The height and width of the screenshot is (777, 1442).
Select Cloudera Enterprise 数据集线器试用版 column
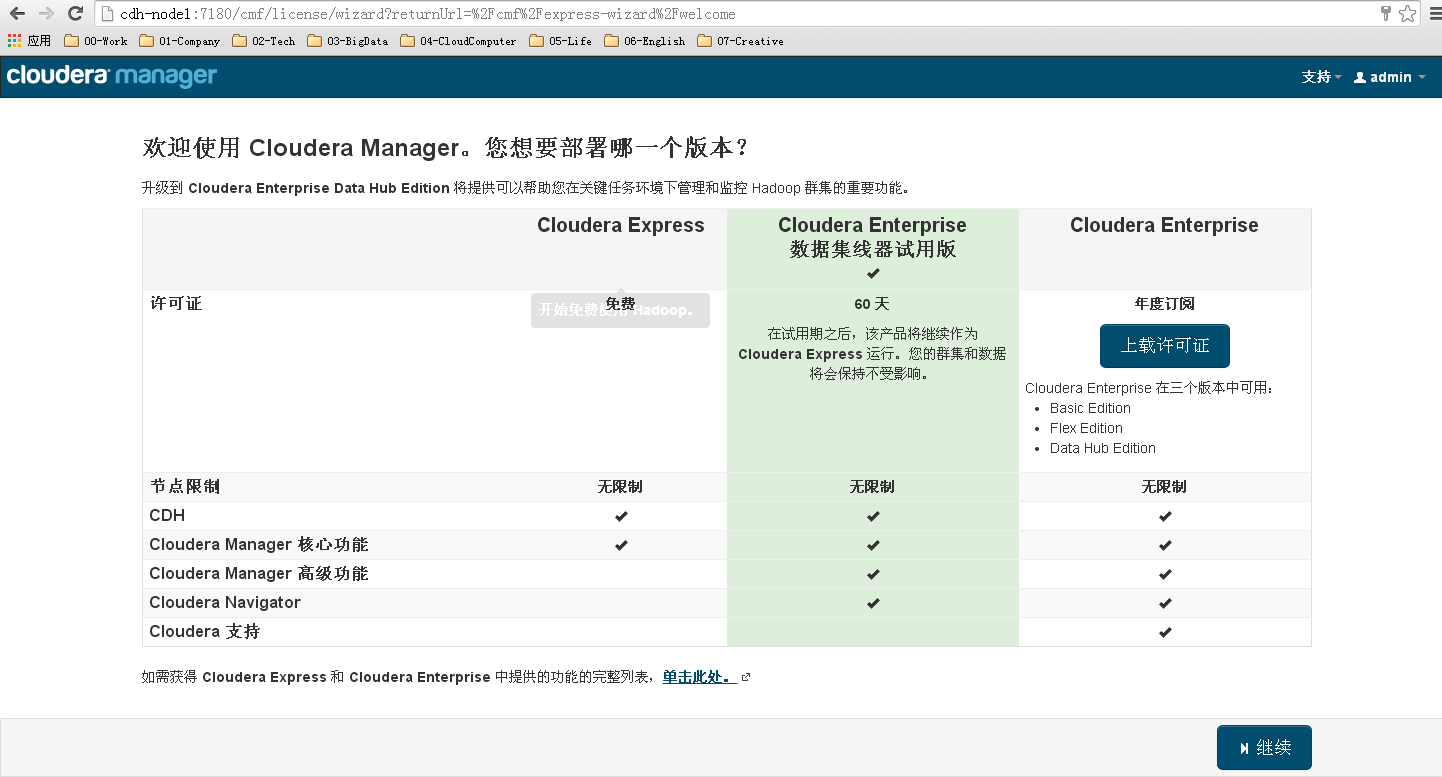coord(873,237)
